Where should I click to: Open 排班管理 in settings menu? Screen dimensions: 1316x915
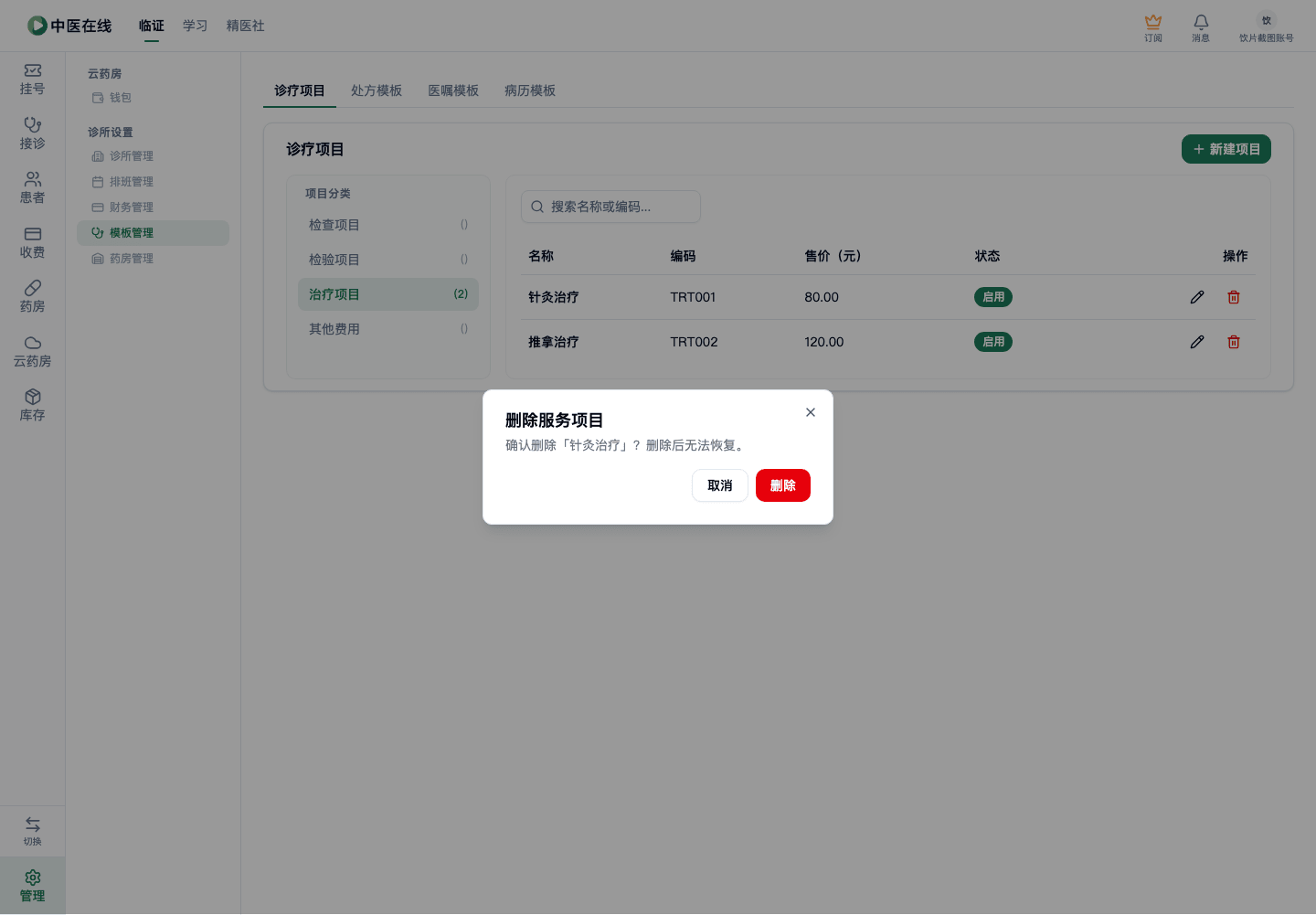tap(153, 182)
